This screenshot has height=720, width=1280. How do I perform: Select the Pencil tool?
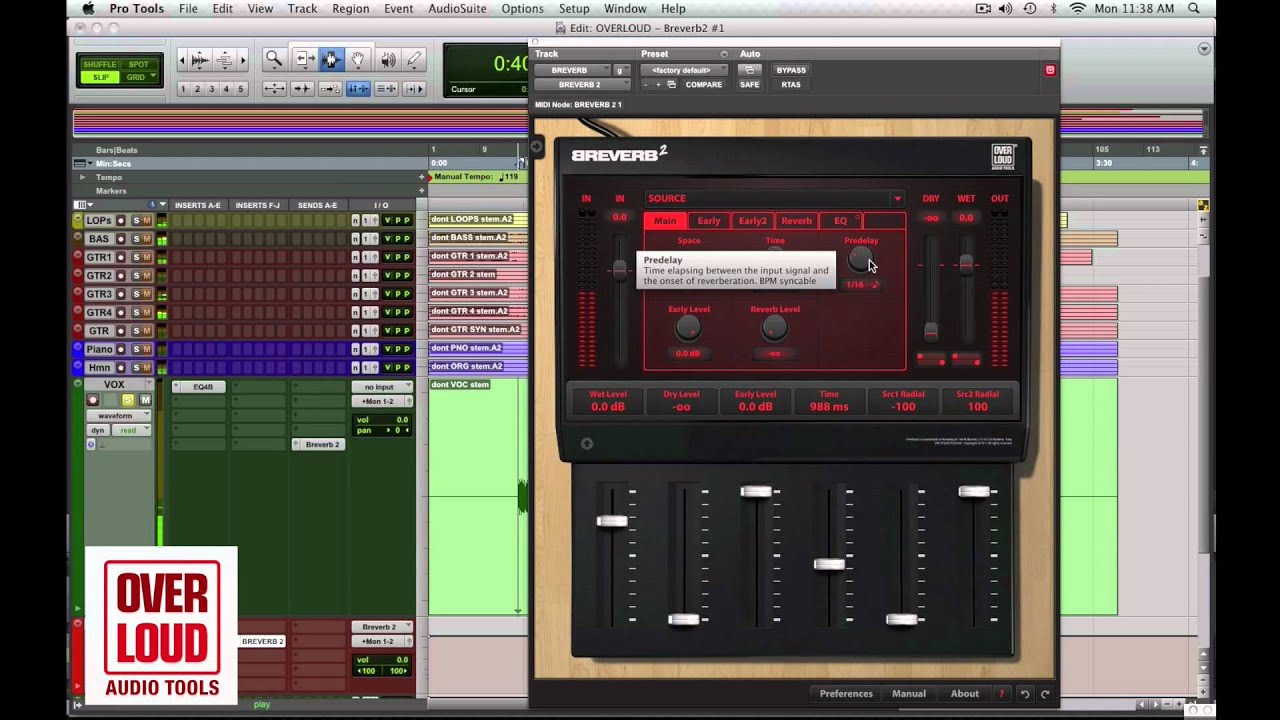[x=414, y=60]
